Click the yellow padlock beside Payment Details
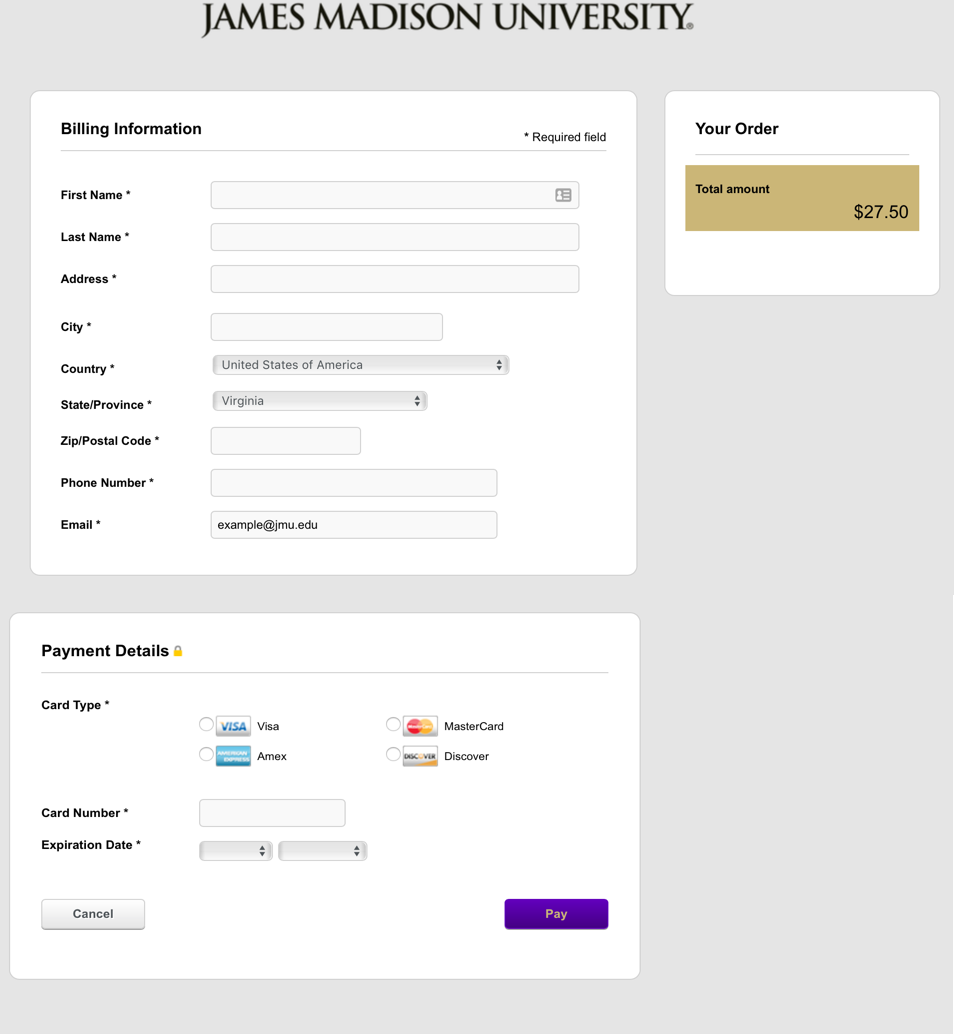Image resolution: width=954 pixels, height=1034 pixels. tap(178, 651)
